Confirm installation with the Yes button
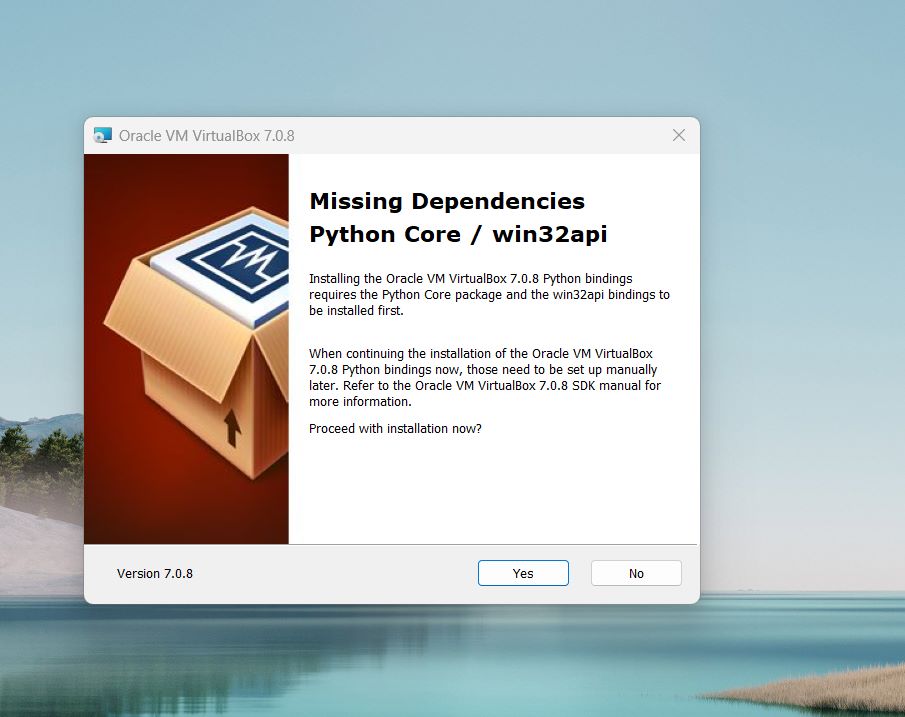The height and width of the screenshot is (717, 905). pyautogui.click(x=523, y=573)
